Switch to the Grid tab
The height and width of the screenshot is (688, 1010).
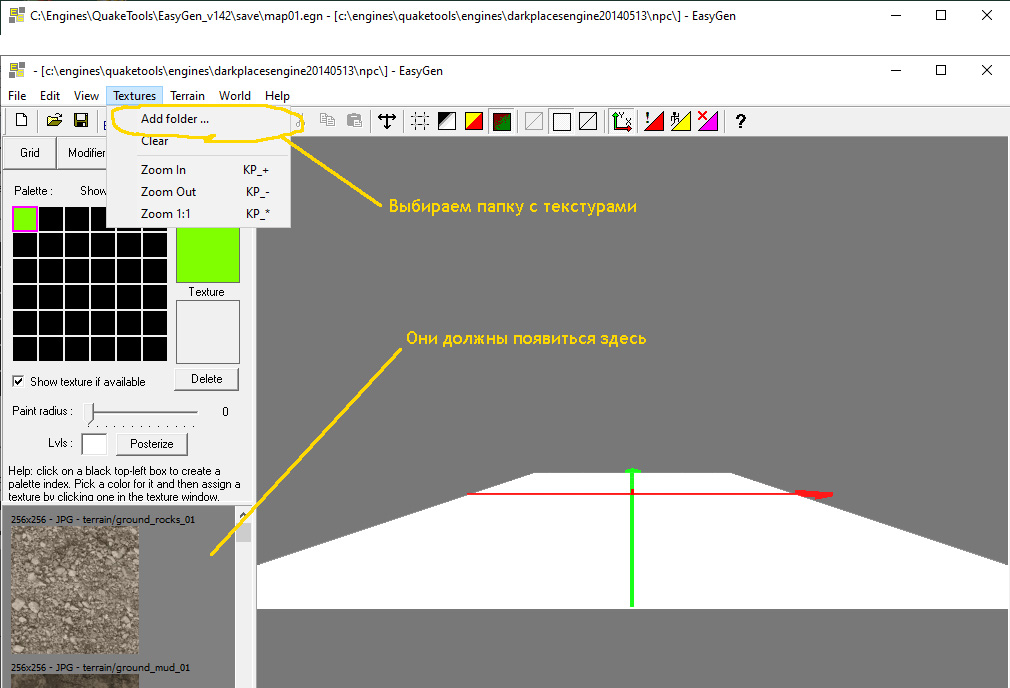[x=30, y=153]
